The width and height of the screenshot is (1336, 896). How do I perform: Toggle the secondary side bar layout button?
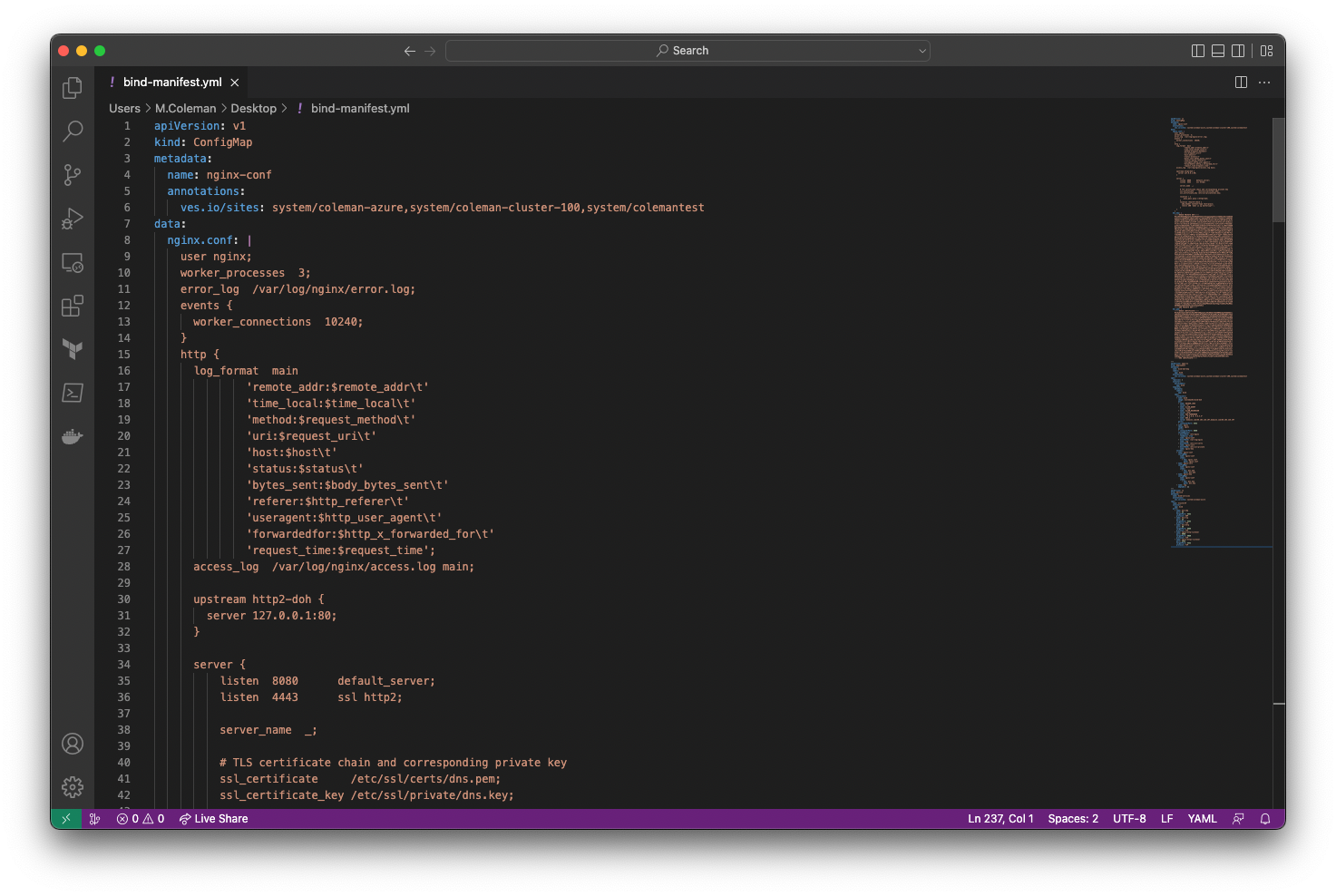(x=1238, y=51)
